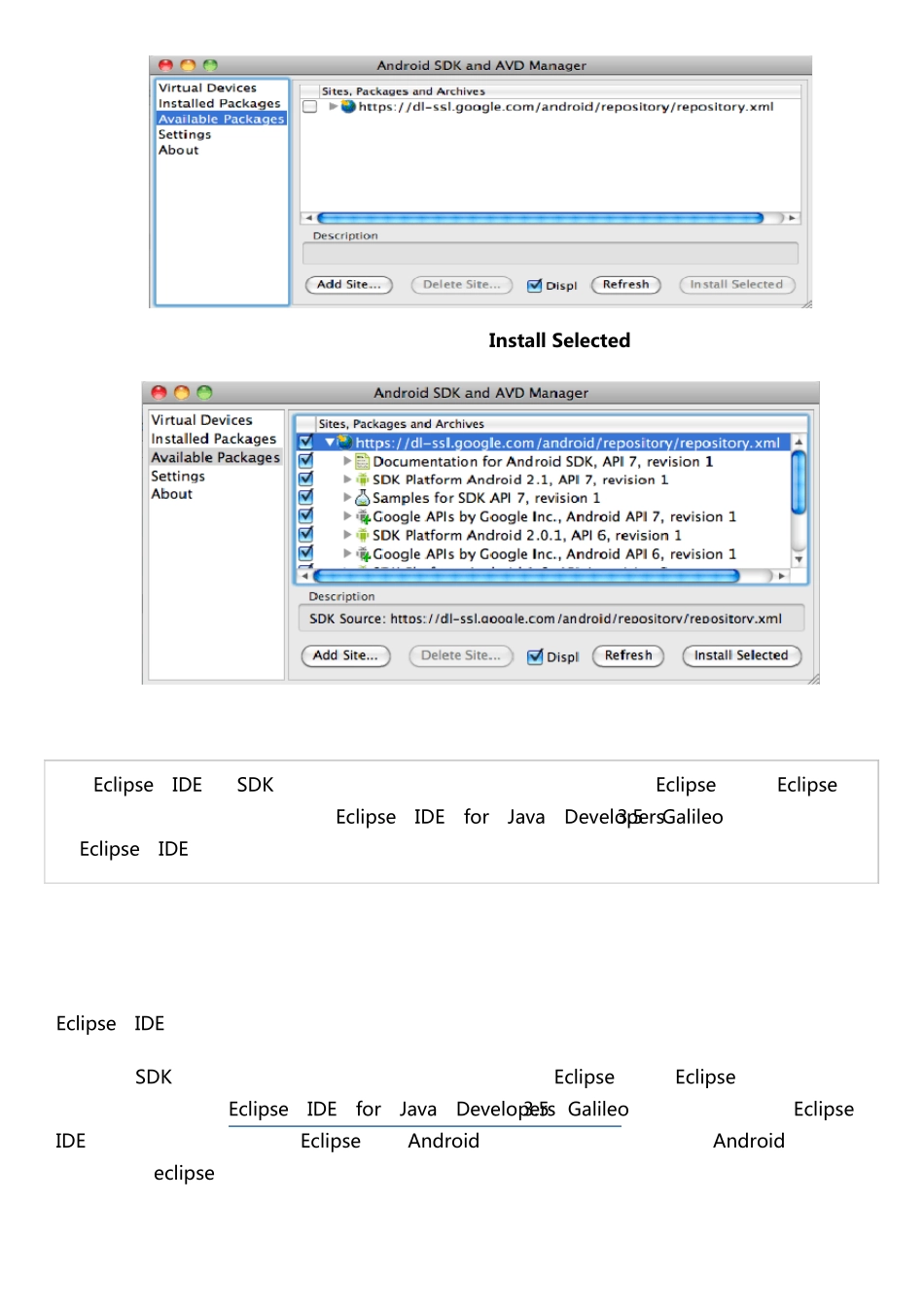Image resolution: width=924 pixels, height=1308 pixels.
Task: Toggle the Displ checkbox in the lower window
Action: click(x=535, y=656)
